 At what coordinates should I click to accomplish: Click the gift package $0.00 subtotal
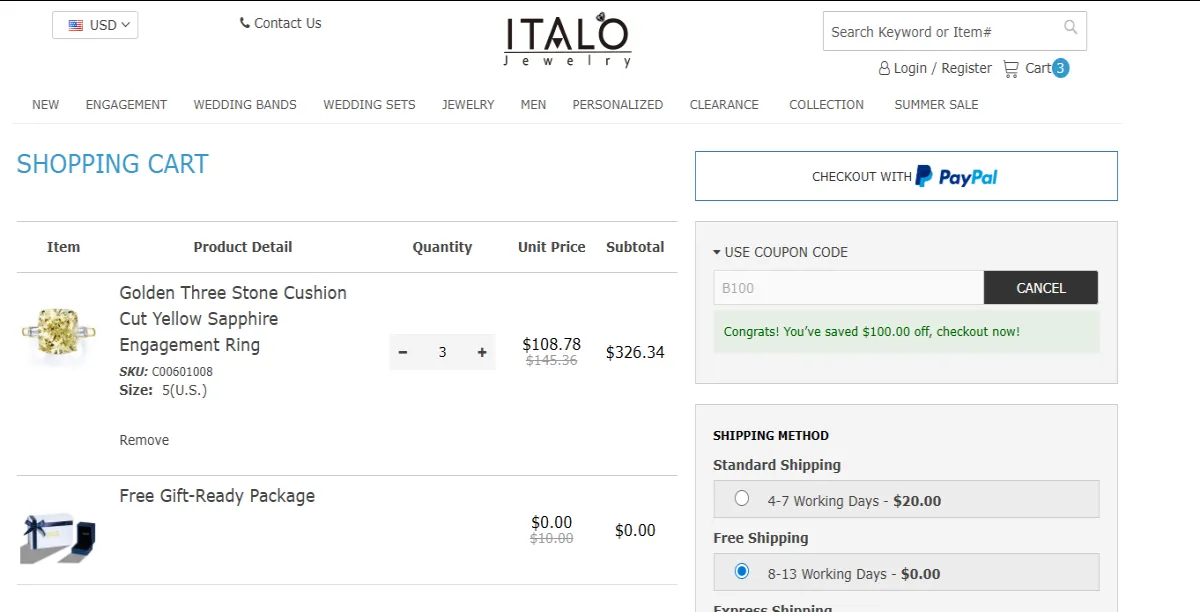click(x=635, y=530)
